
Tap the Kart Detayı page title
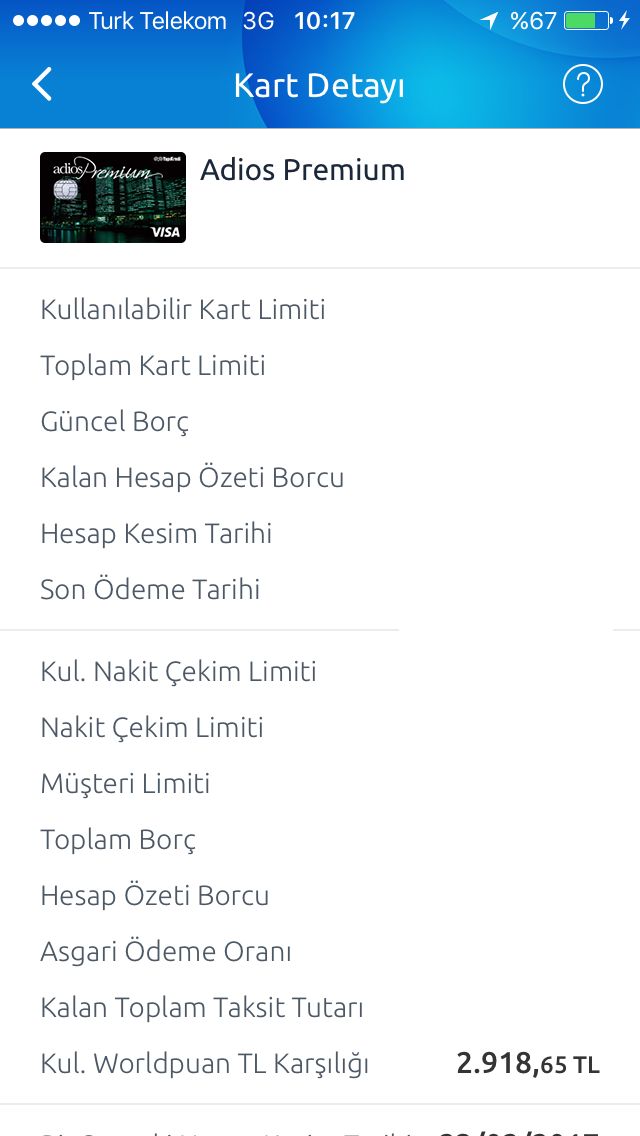319,86
